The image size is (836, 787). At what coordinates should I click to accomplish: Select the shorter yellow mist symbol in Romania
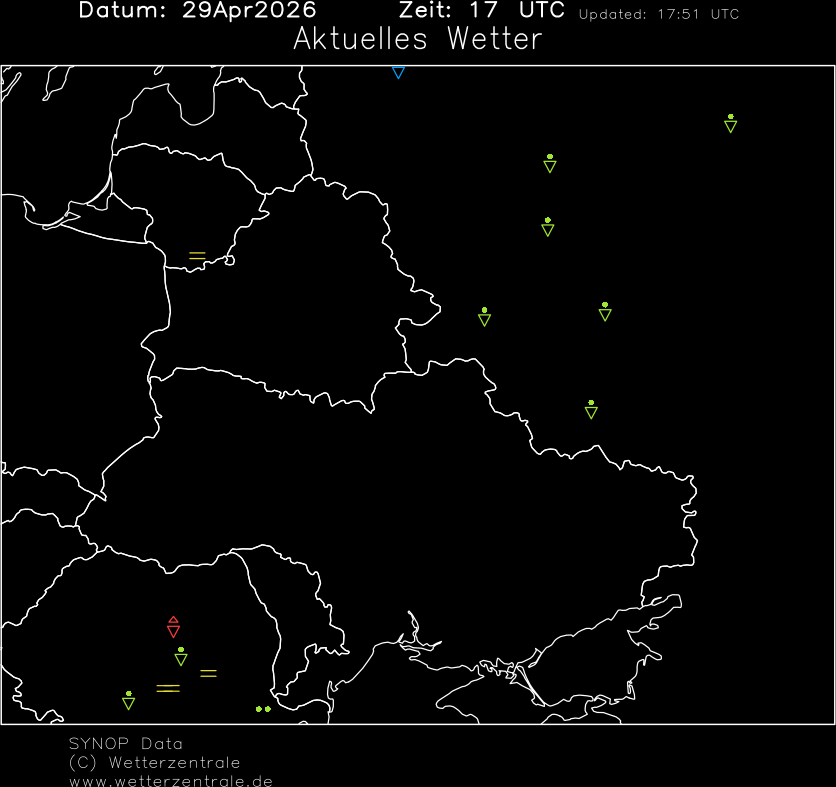(x=208, y=673)
